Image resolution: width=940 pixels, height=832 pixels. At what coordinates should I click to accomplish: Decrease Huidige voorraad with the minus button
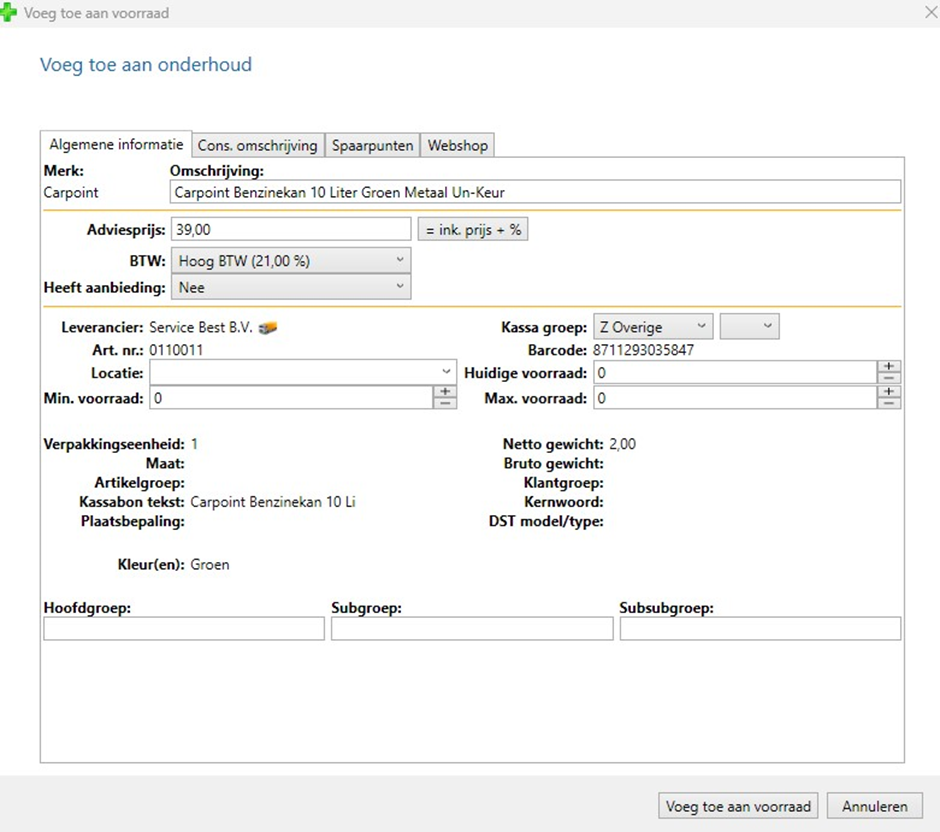(x=889, y=378)
